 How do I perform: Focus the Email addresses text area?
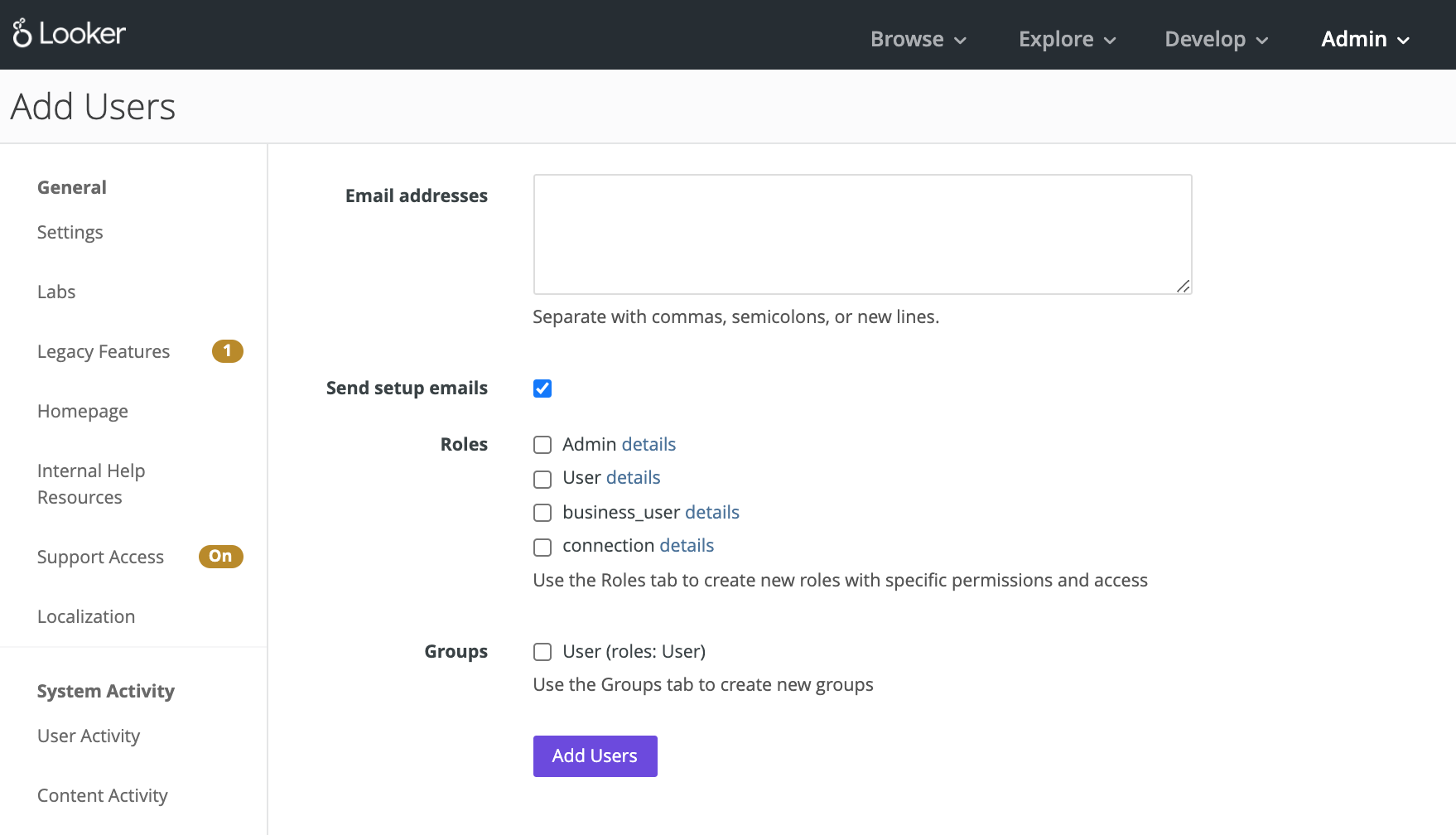[x=863, y=234]
